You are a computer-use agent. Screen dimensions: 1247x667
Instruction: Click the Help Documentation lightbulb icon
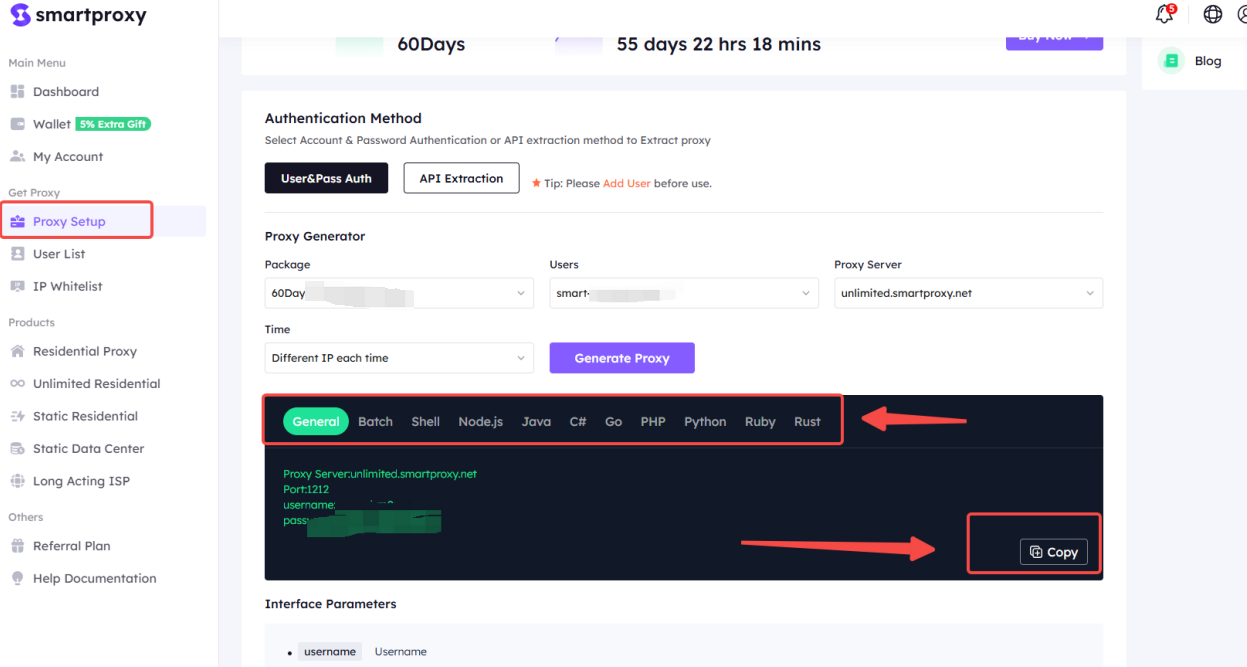17,578
